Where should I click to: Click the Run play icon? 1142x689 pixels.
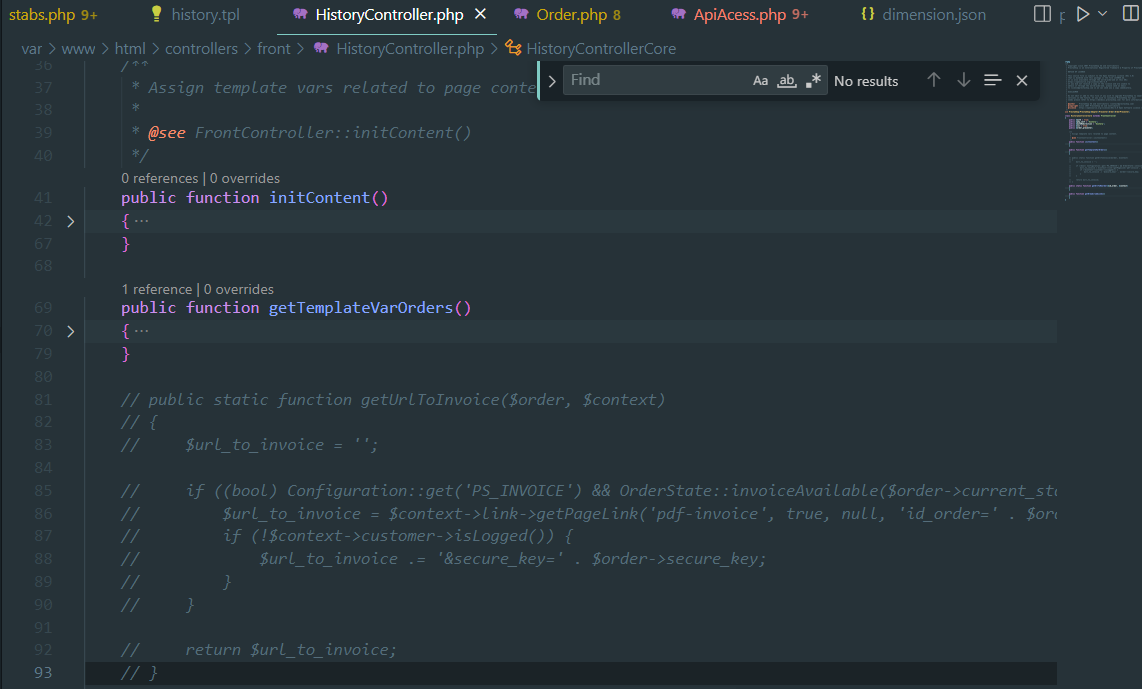coord(1082,14)
